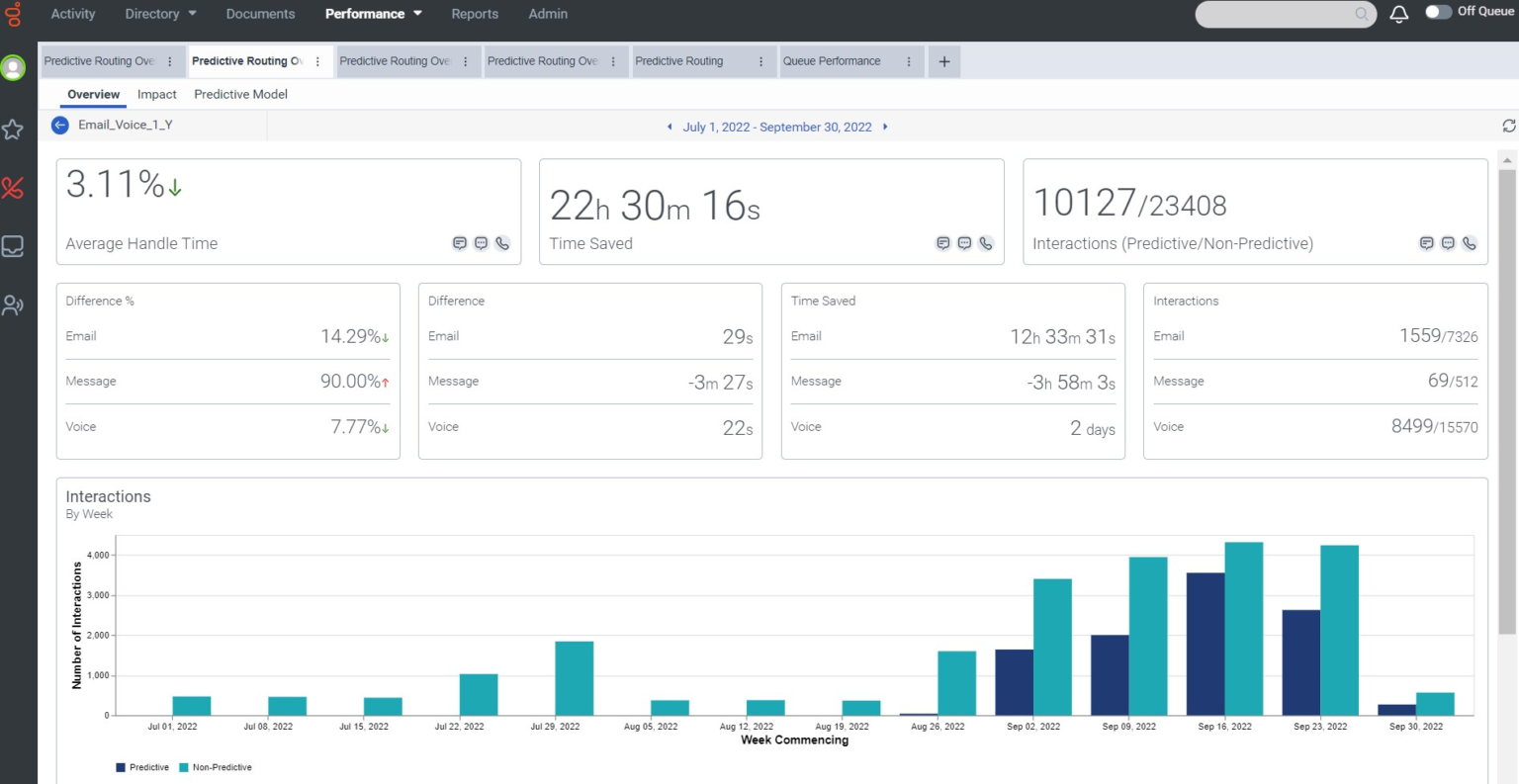Select the red hang-up icon in the sidebar
The width and height of the screenshot is (1519, 784).
click(x=14, y=188)
